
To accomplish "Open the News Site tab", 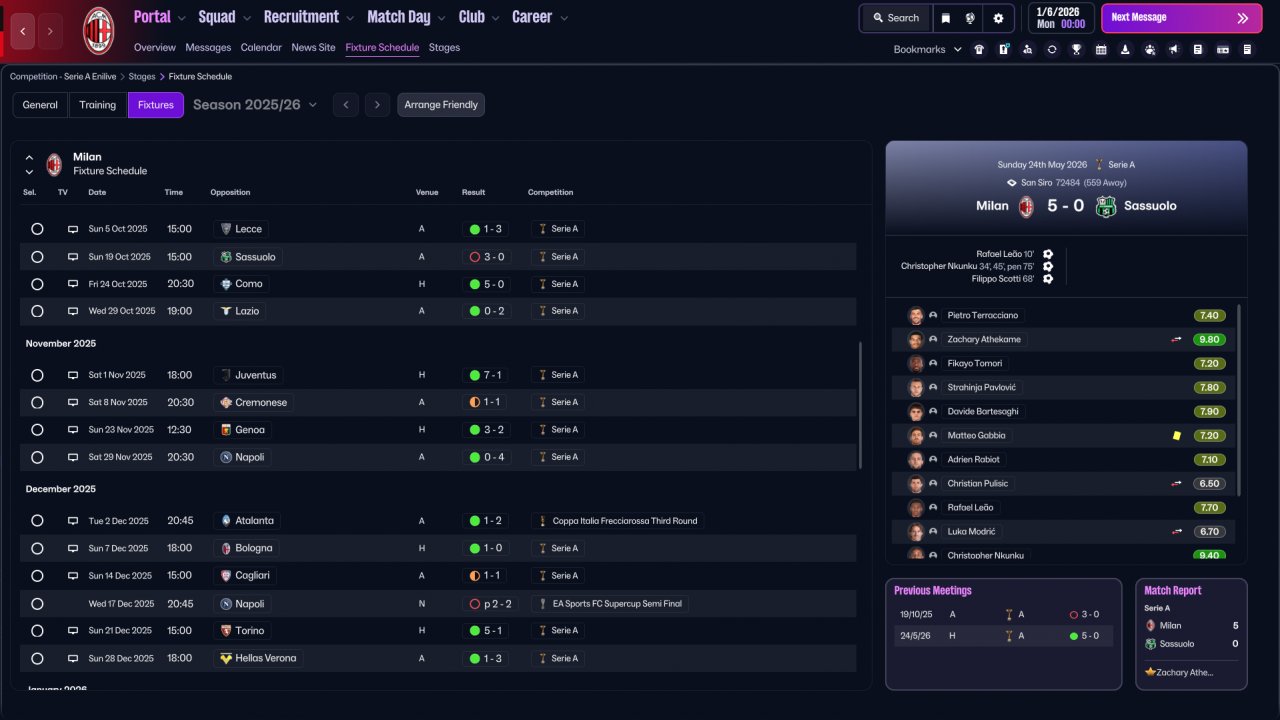I will (x=313, y=47).
